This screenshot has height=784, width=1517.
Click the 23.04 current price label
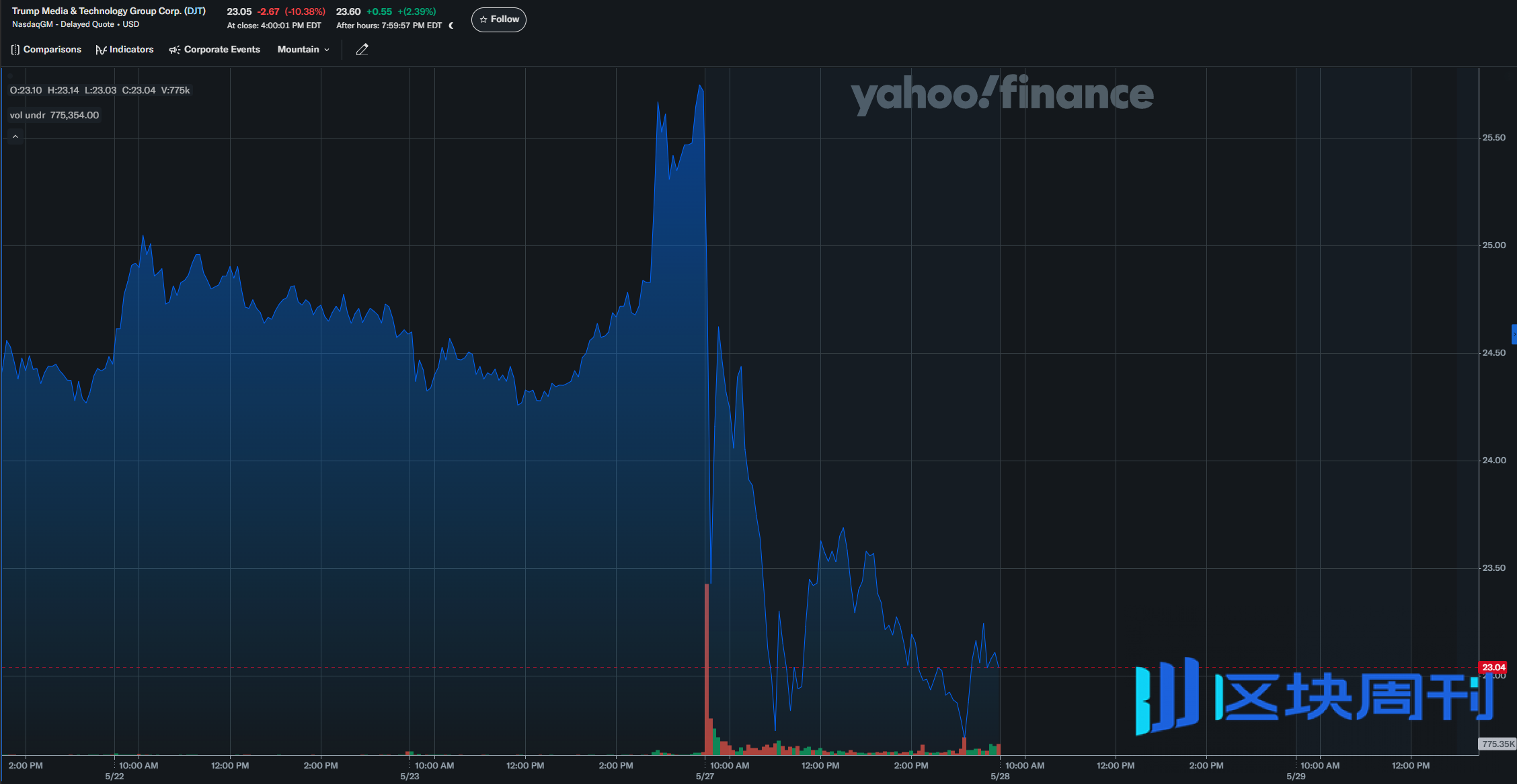1493,668
